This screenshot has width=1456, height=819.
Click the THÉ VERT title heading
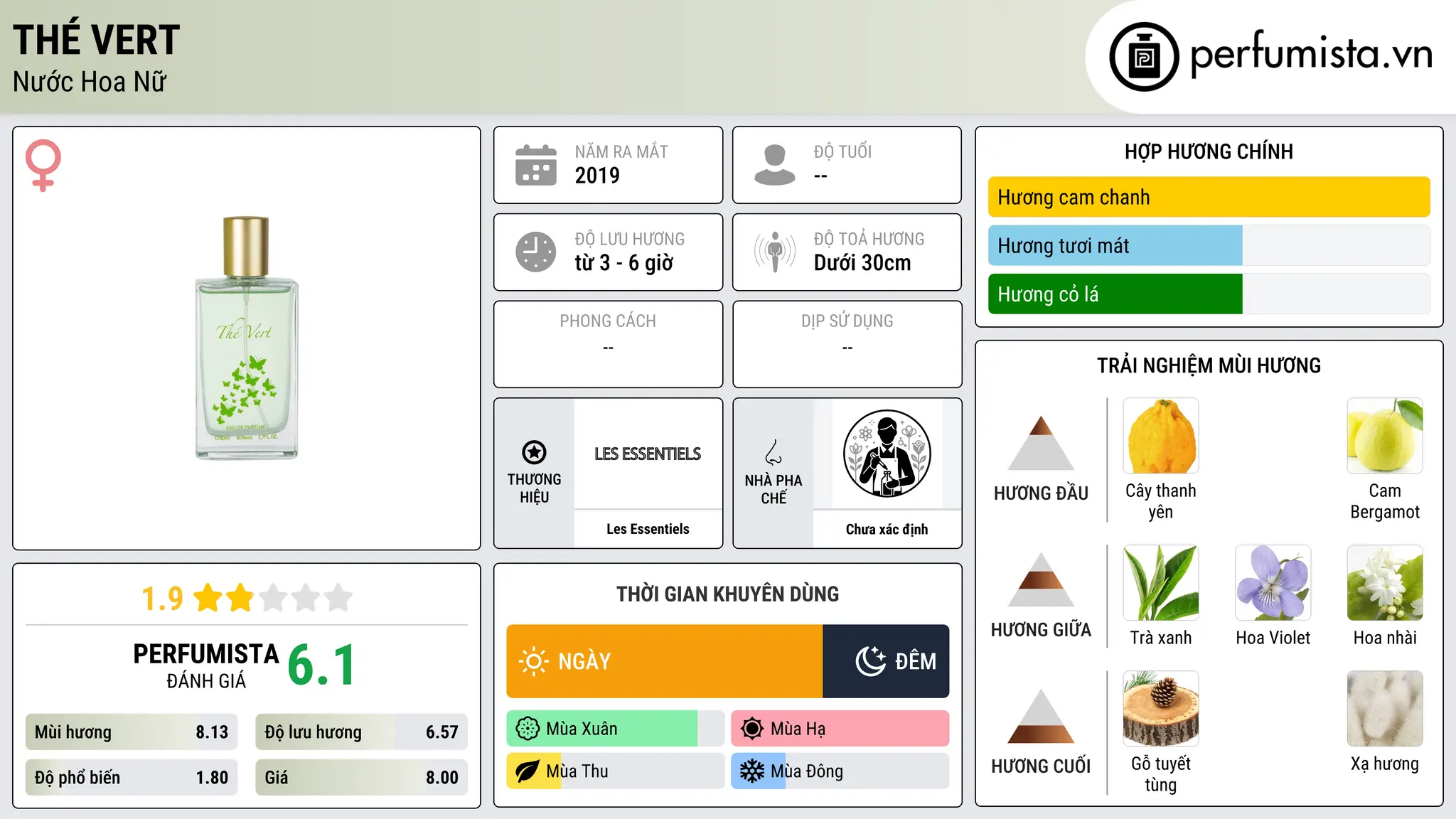[x=97, y=40]
